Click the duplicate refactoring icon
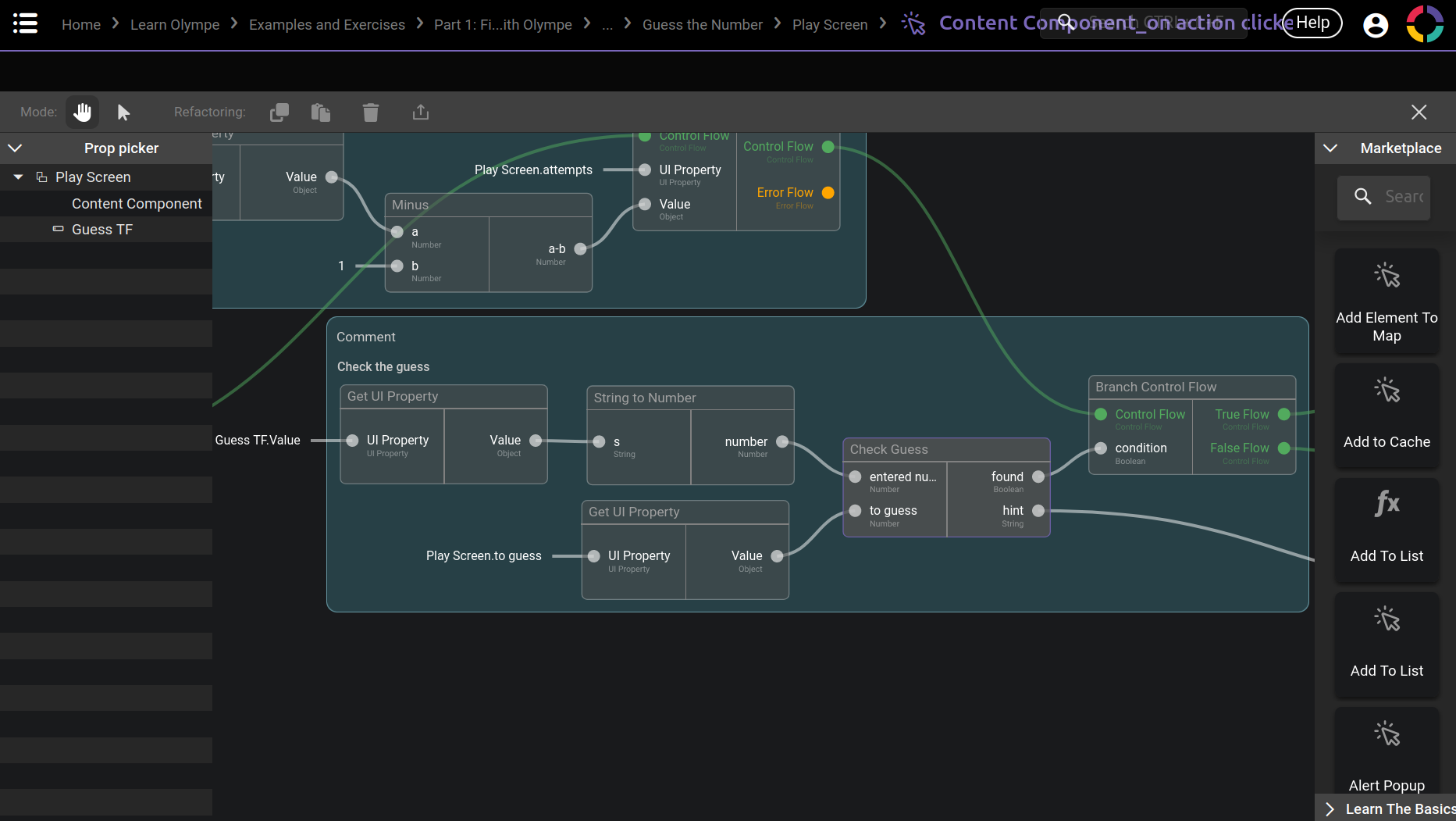This screenshot has width=1456, height=821. pyautogui.click(x=279, y=112)
